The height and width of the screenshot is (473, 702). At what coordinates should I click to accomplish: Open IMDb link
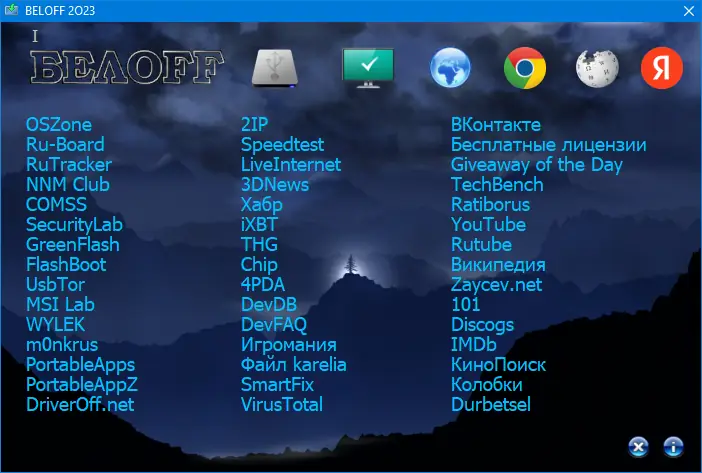474,345
